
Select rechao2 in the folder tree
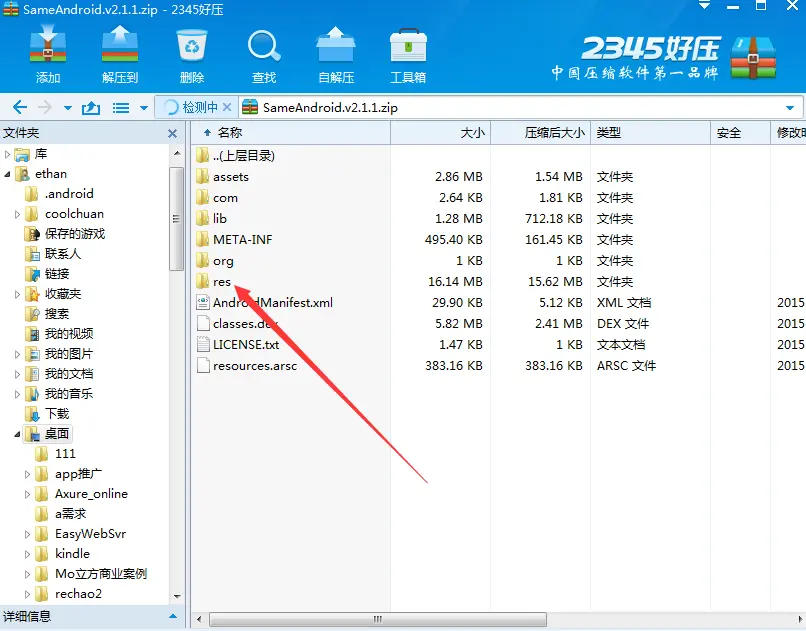coord(69,594)
